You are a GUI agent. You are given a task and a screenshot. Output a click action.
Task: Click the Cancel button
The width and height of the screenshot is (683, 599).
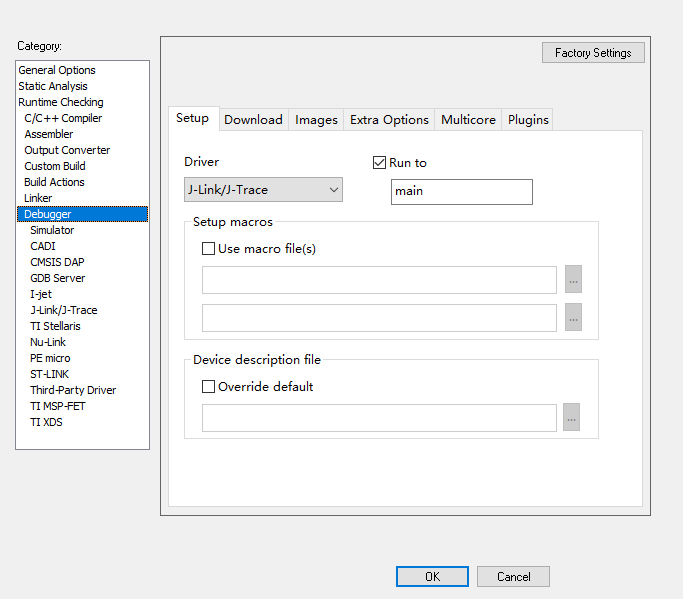pos(513,577)
